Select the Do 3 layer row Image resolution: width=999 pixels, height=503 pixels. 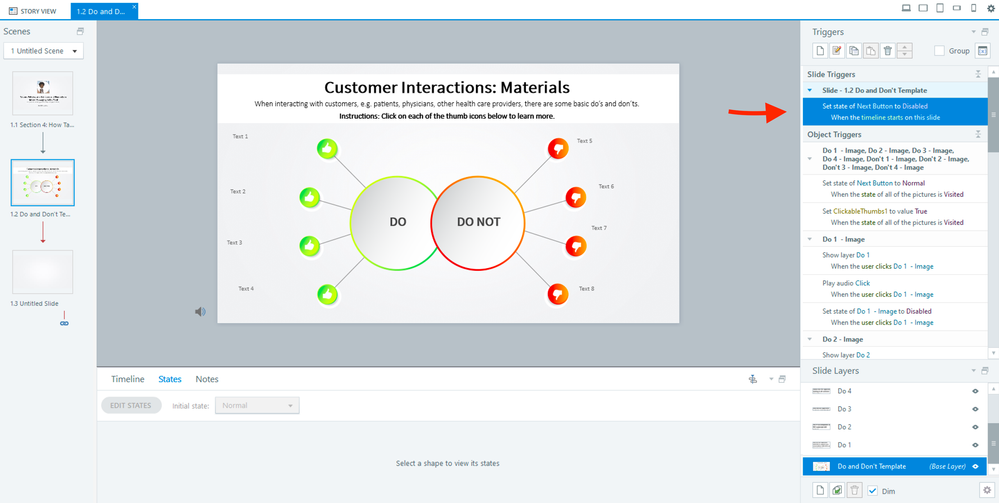pyautogui.click(x=895, y=409)
